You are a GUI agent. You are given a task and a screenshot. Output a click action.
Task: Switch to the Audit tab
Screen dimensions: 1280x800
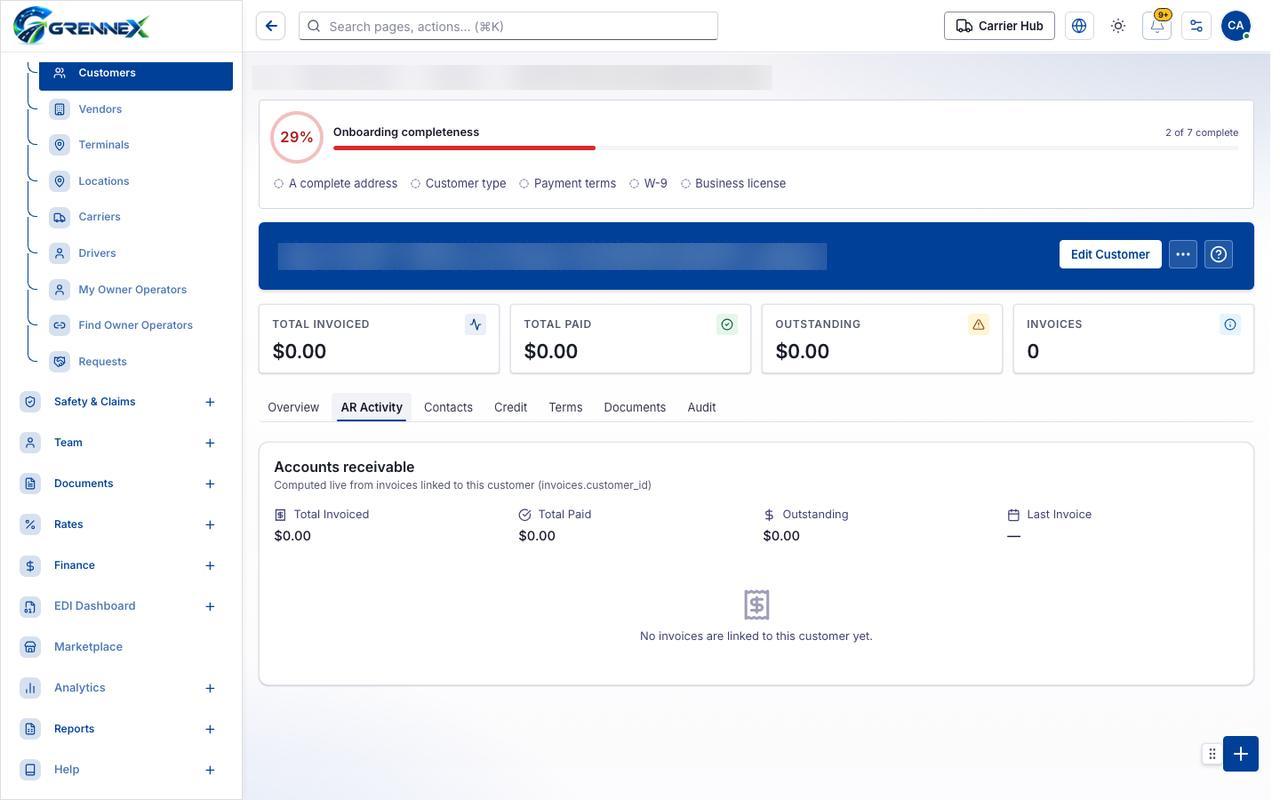coord(701,407)
